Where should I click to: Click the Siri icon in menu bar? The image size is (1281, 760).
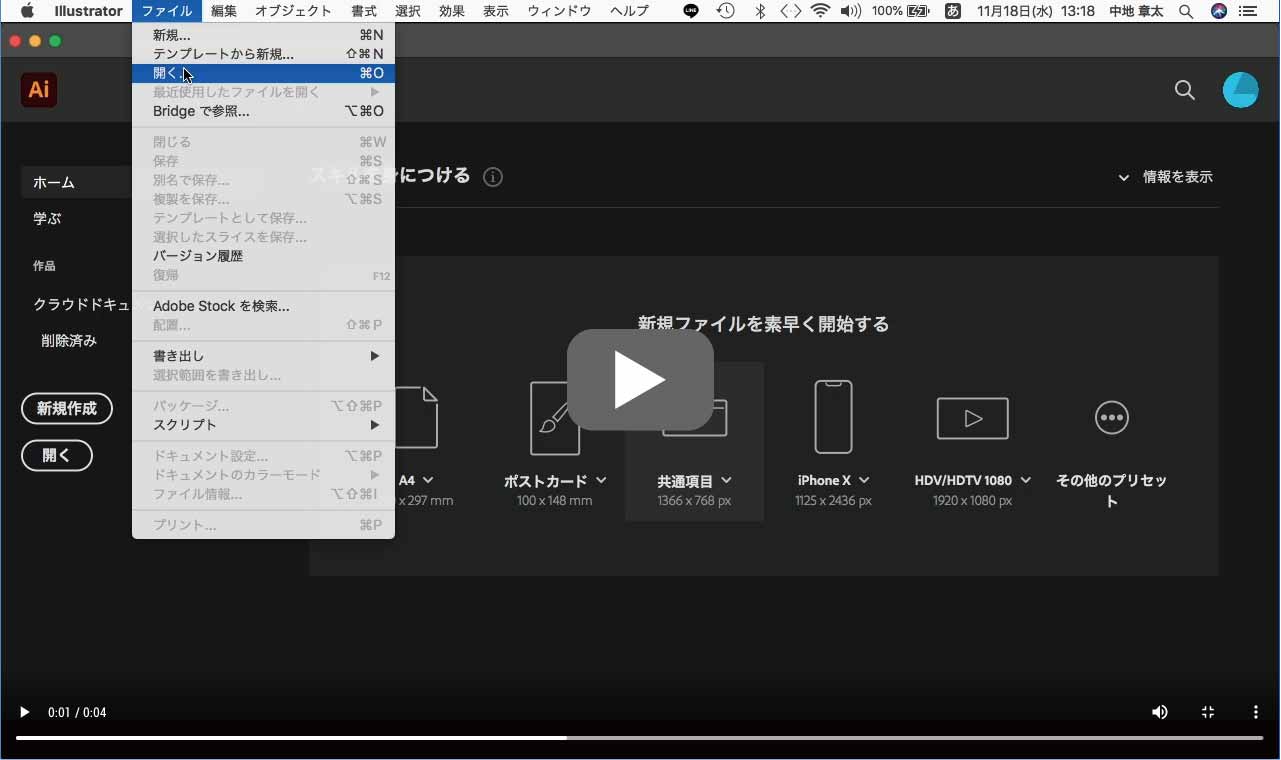tap(1219, 11)
